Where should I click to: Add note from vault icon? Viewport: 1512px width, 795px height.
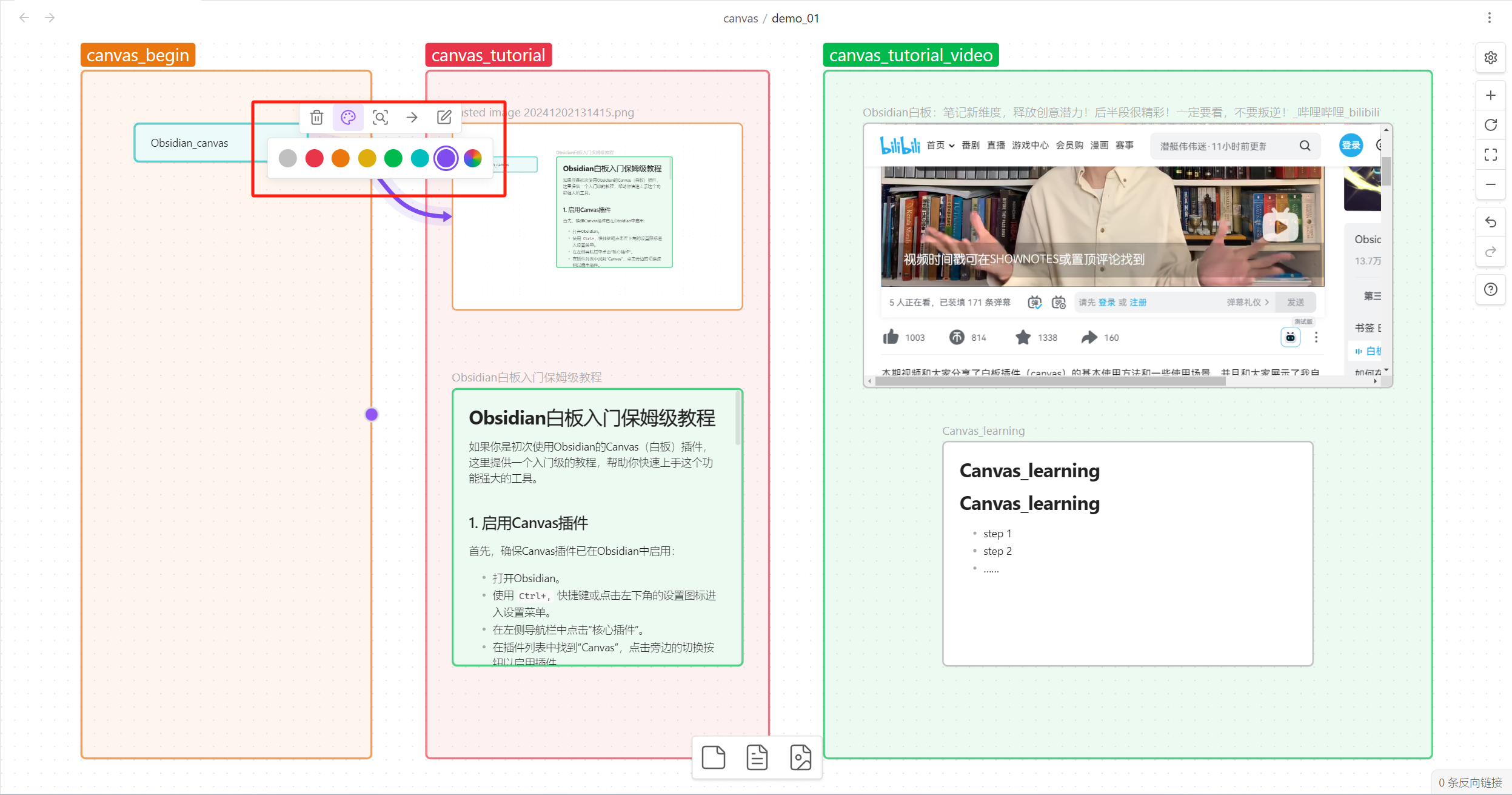click(x=757, y=757)
